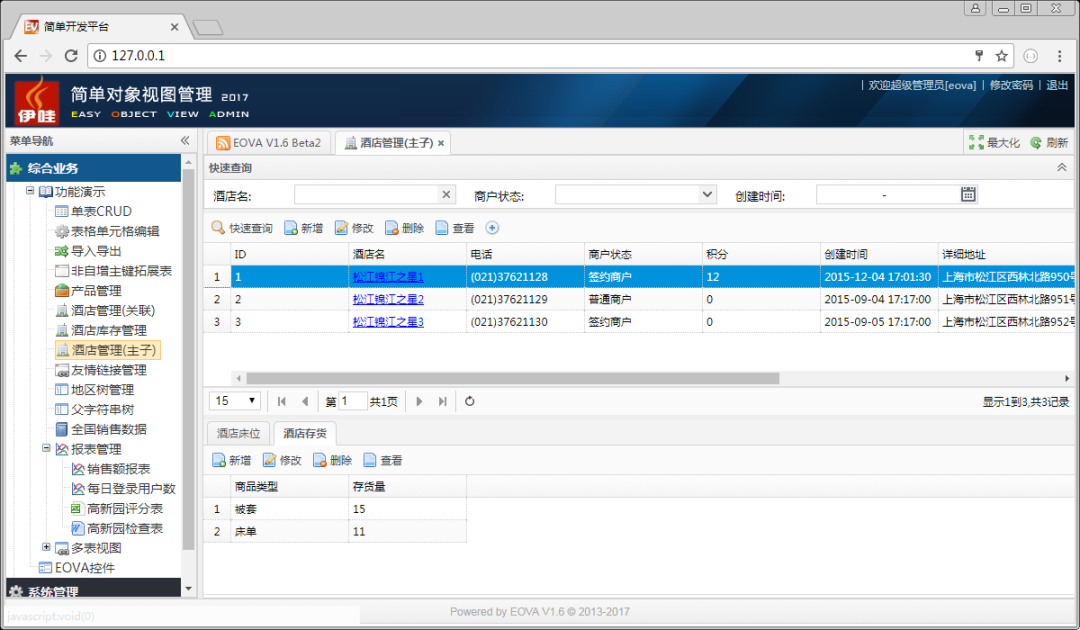Clear the hotel name field with X

coord(446,194)
